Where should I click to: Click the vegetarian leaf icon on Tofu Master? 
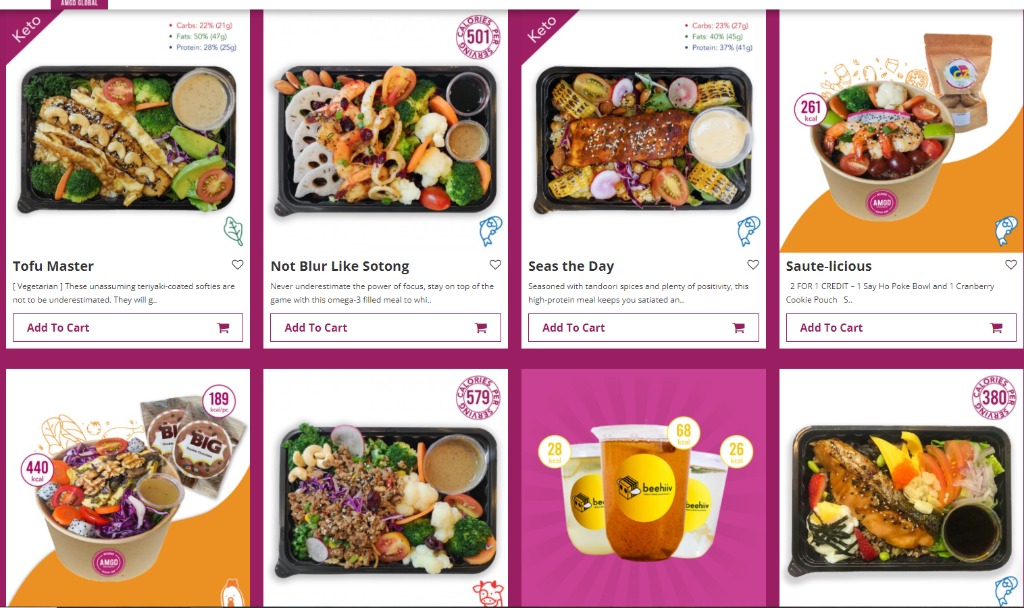233,231
